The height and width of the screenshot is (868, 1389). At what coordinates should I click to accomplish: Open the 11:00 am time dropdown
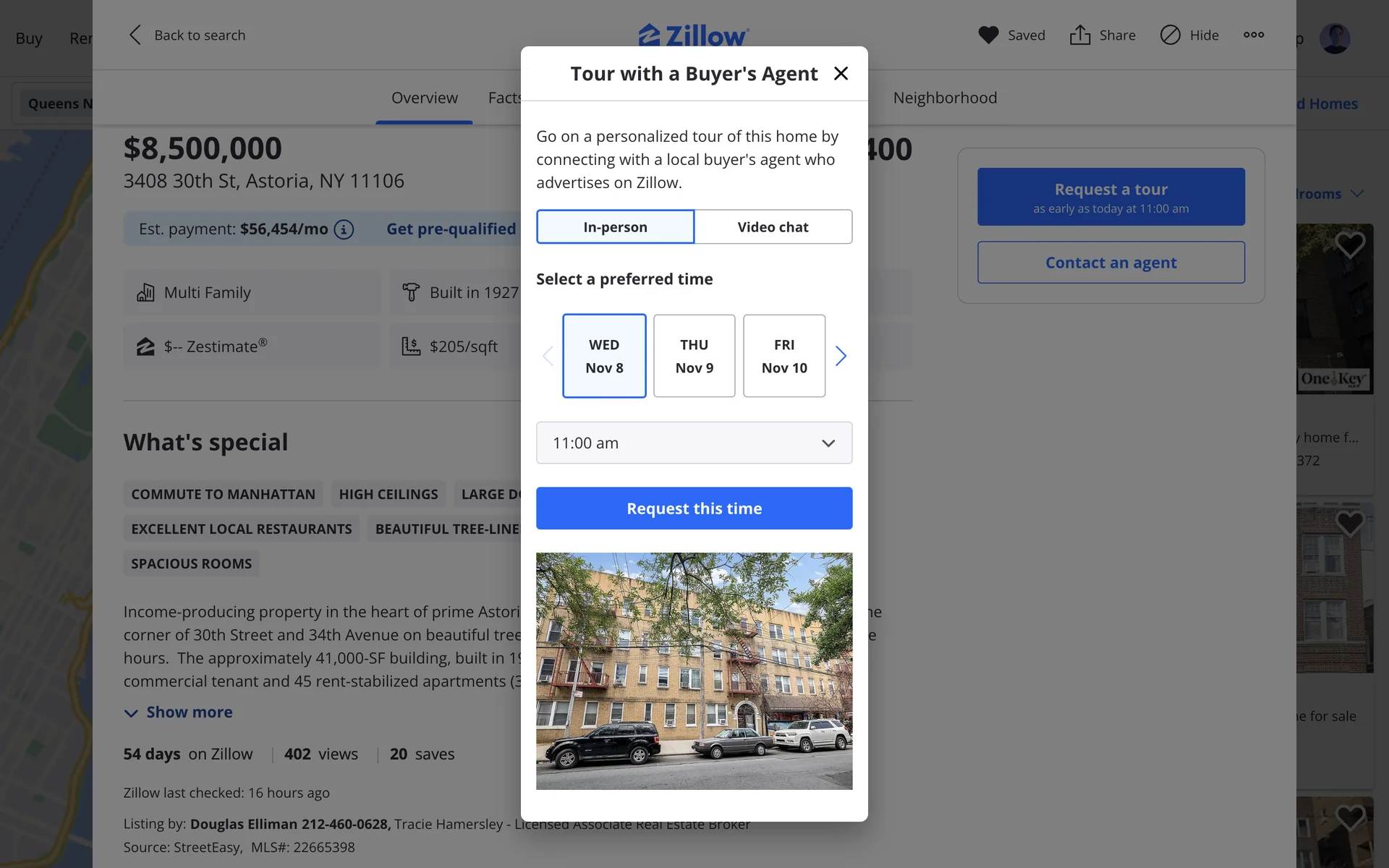[694, 443]
